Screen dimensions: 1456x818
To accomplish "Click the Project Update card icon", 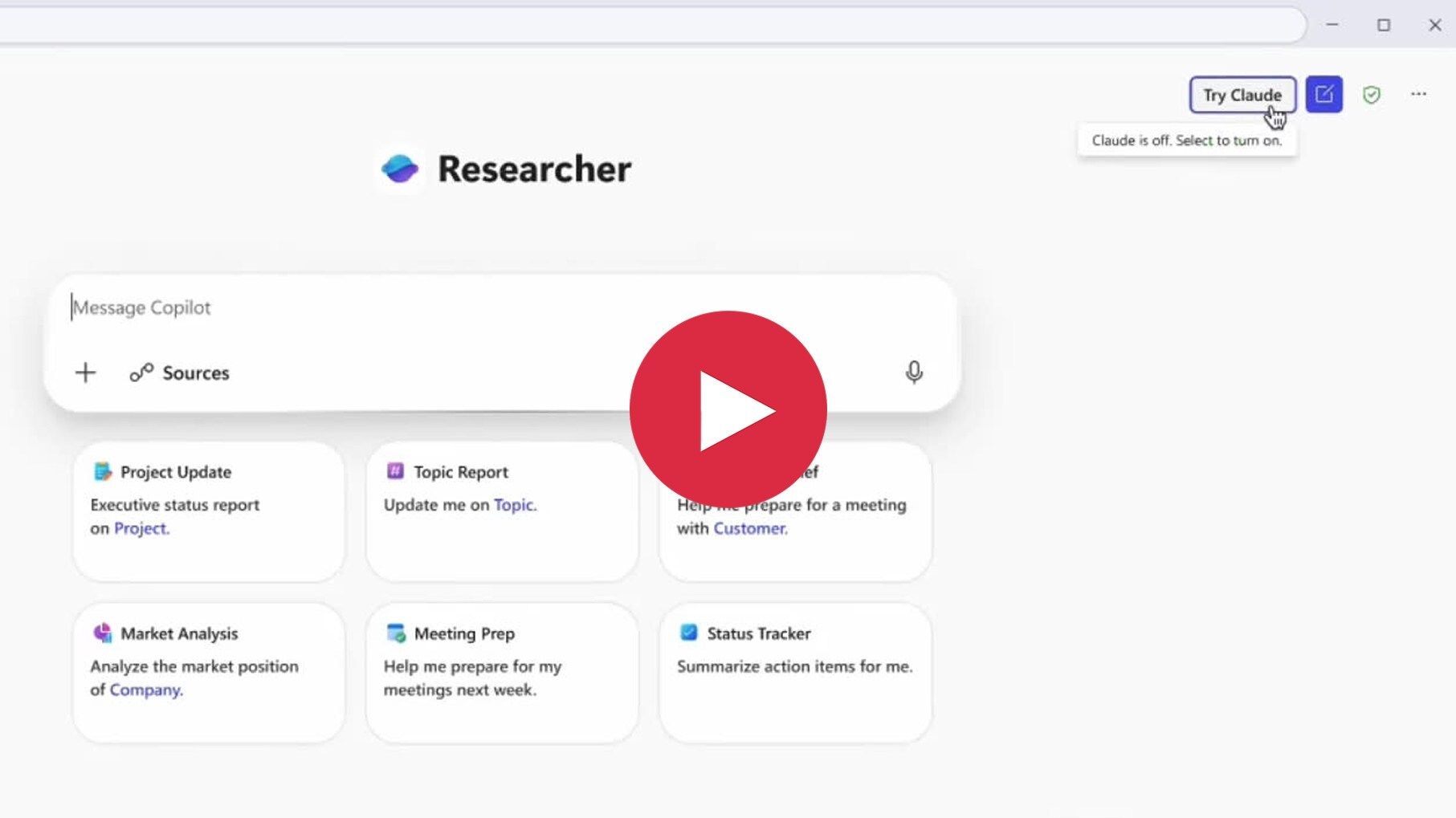I will coord(102,471).
